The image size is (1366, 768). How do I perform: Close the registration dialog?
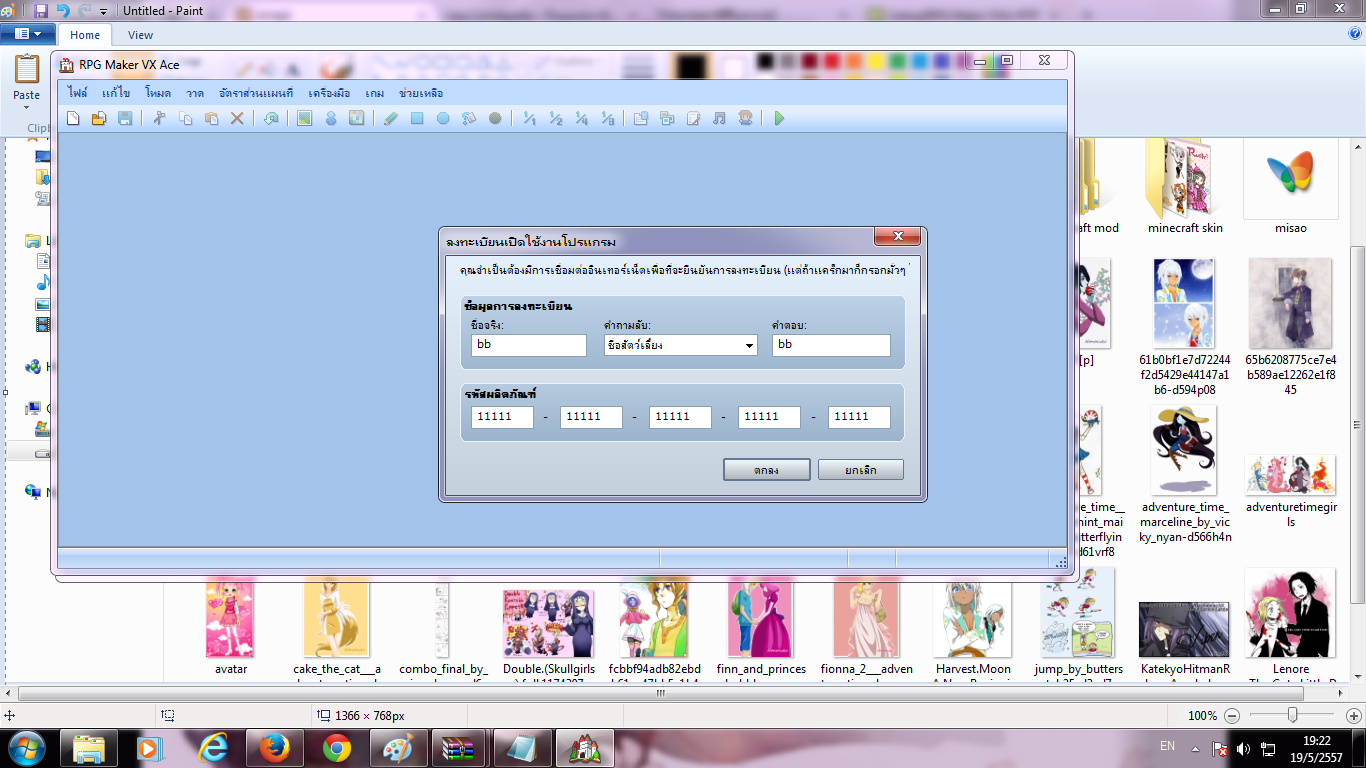coord(897,237)
